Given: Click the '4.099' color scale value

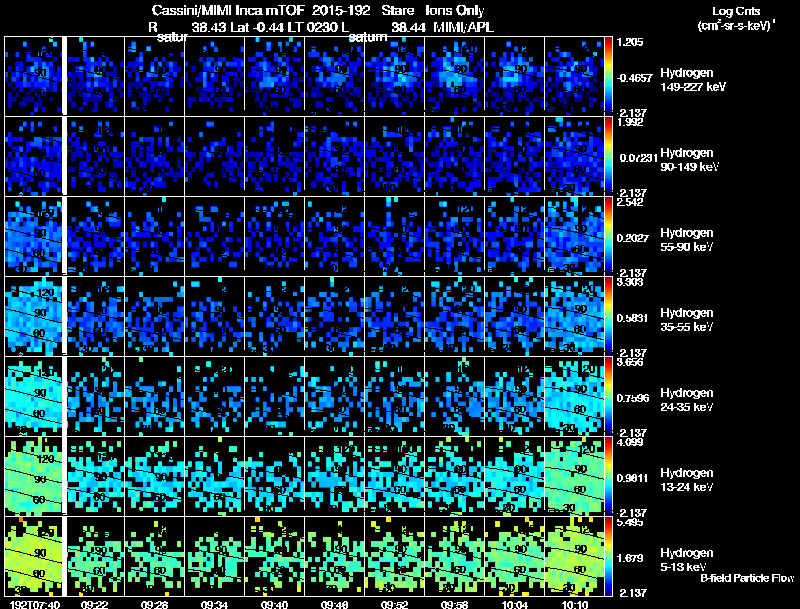Looking at the screenshot, I should [631, 442].
